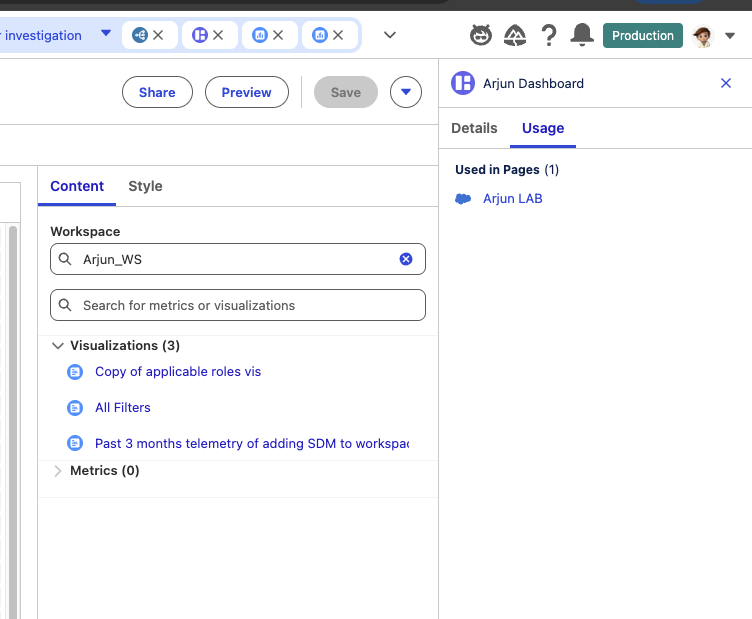Select the investigation tab label

(43, 35)
